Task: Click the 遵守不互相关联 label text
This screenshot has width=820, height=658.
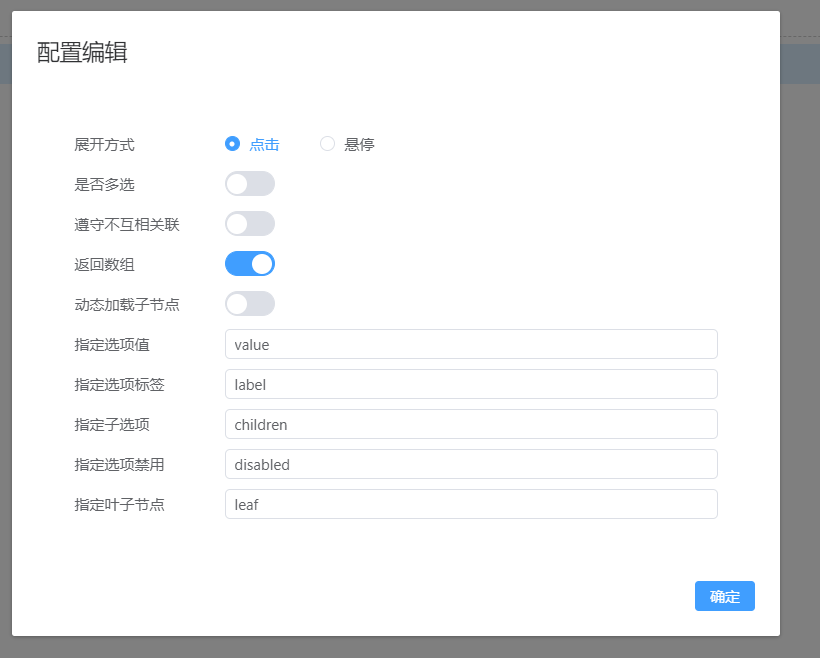Action: tap(127, 225)
